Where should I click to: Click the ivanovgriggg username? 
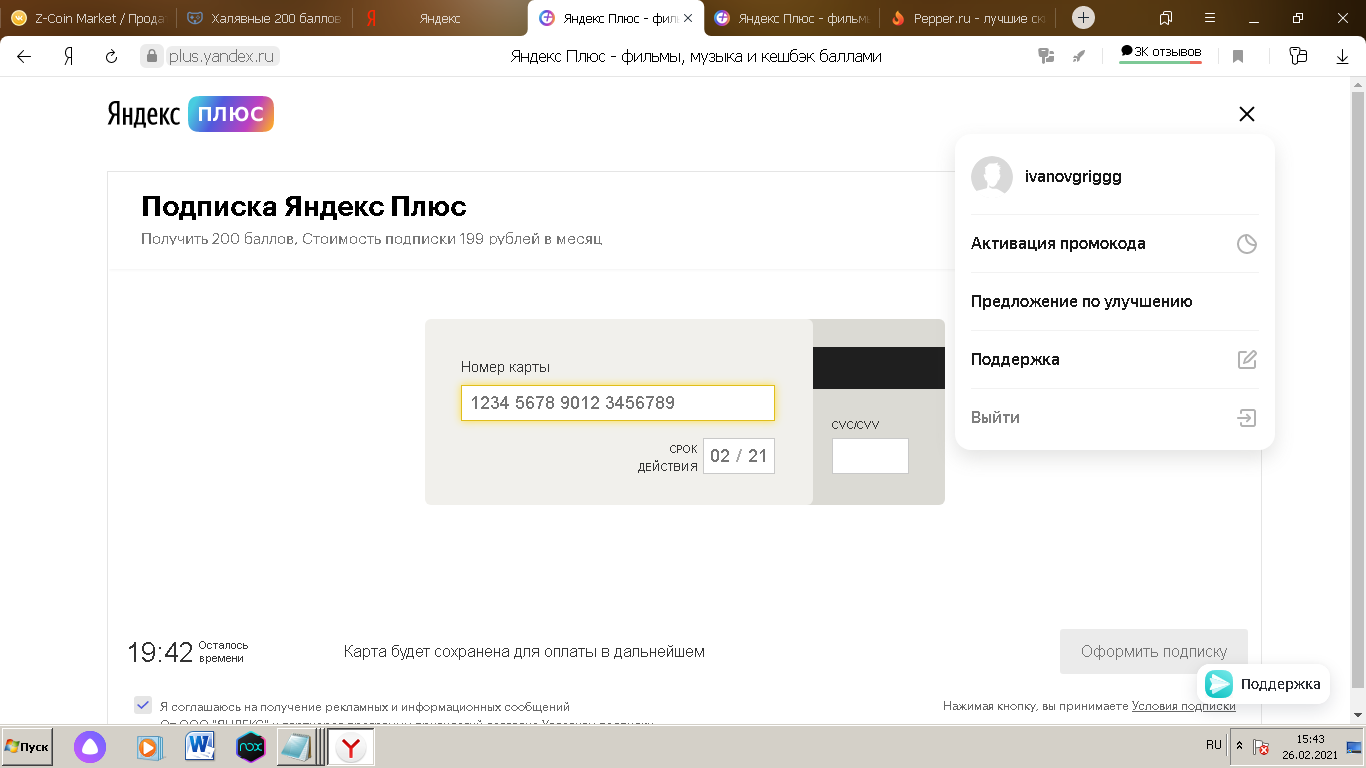click(1073, 177)
